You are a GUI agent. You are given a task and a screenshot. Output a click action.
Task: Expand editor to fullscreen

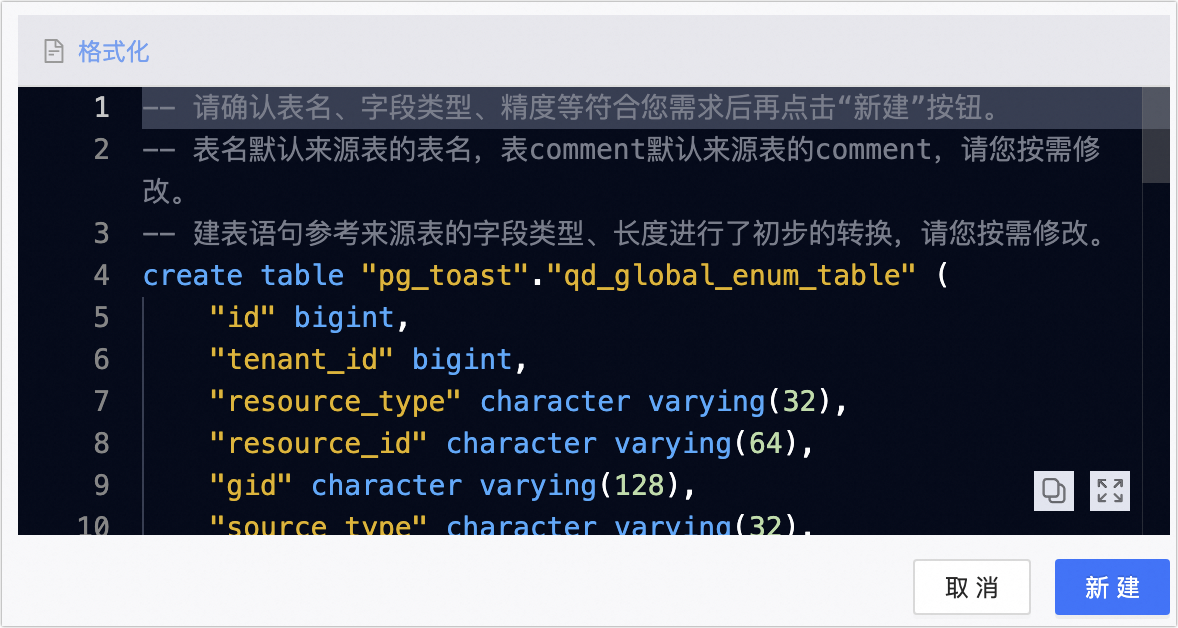tap(1110, 491)
